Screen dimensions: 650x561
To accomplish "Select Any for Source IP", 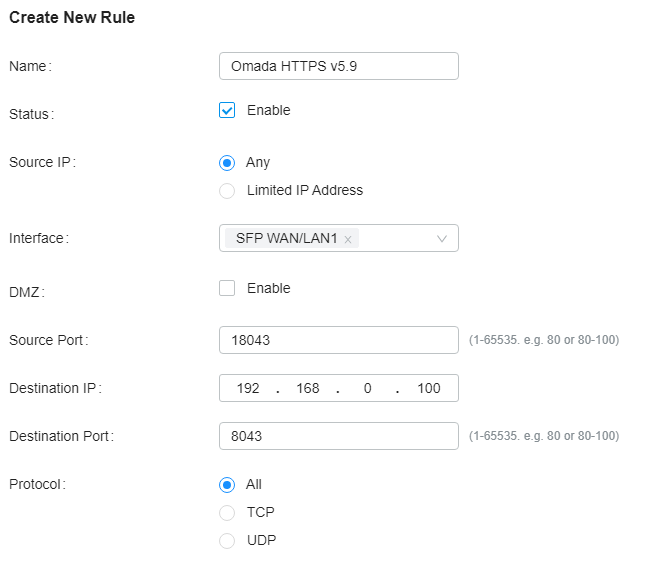I will [227, 163].
